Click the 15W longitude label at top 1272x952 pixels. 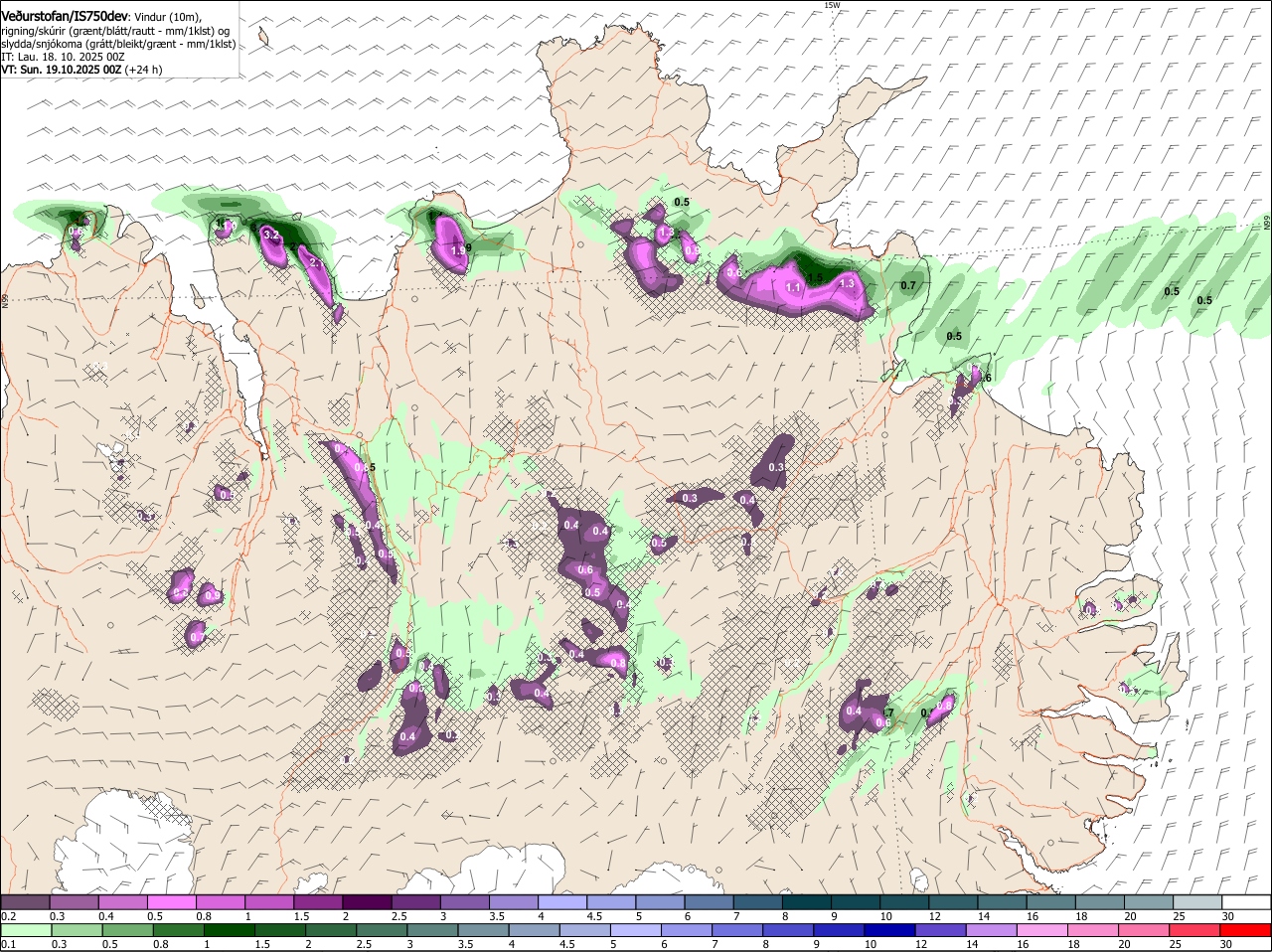point(832,5)
